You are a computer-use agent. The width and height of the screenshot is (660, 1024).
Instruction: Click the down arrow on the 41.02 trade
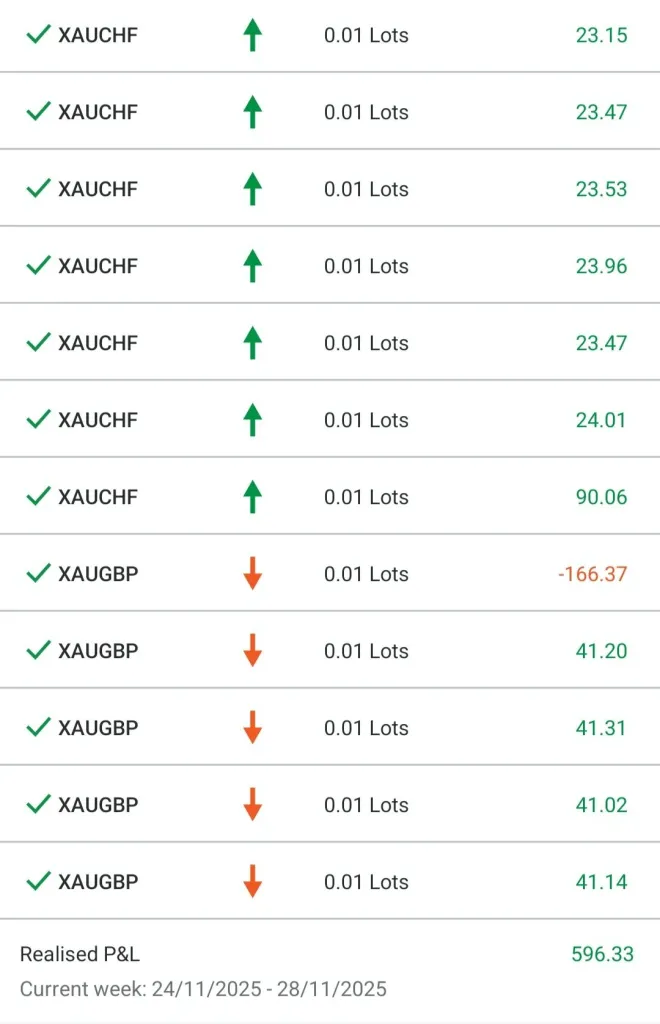click(x=252, y=805)
